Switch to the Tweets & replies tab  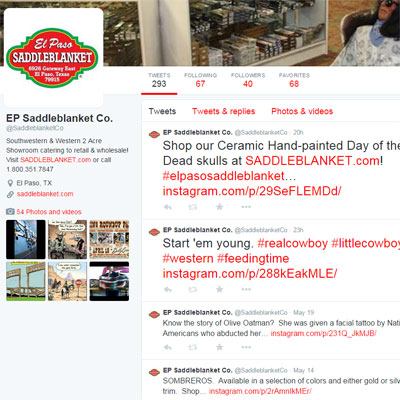pos(223,111)
